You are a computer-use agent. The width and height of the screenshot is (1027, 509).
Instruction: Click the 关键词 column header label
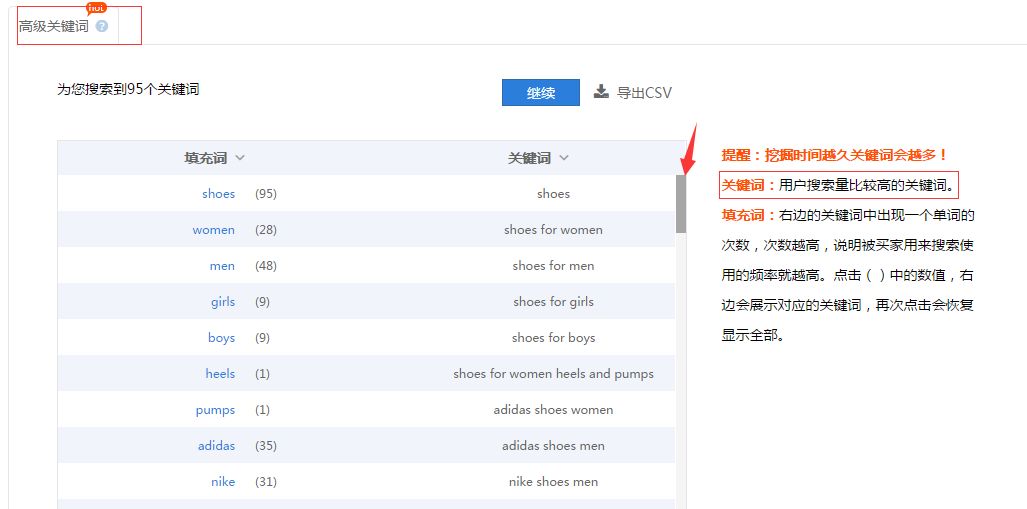[x=529, y=158]
